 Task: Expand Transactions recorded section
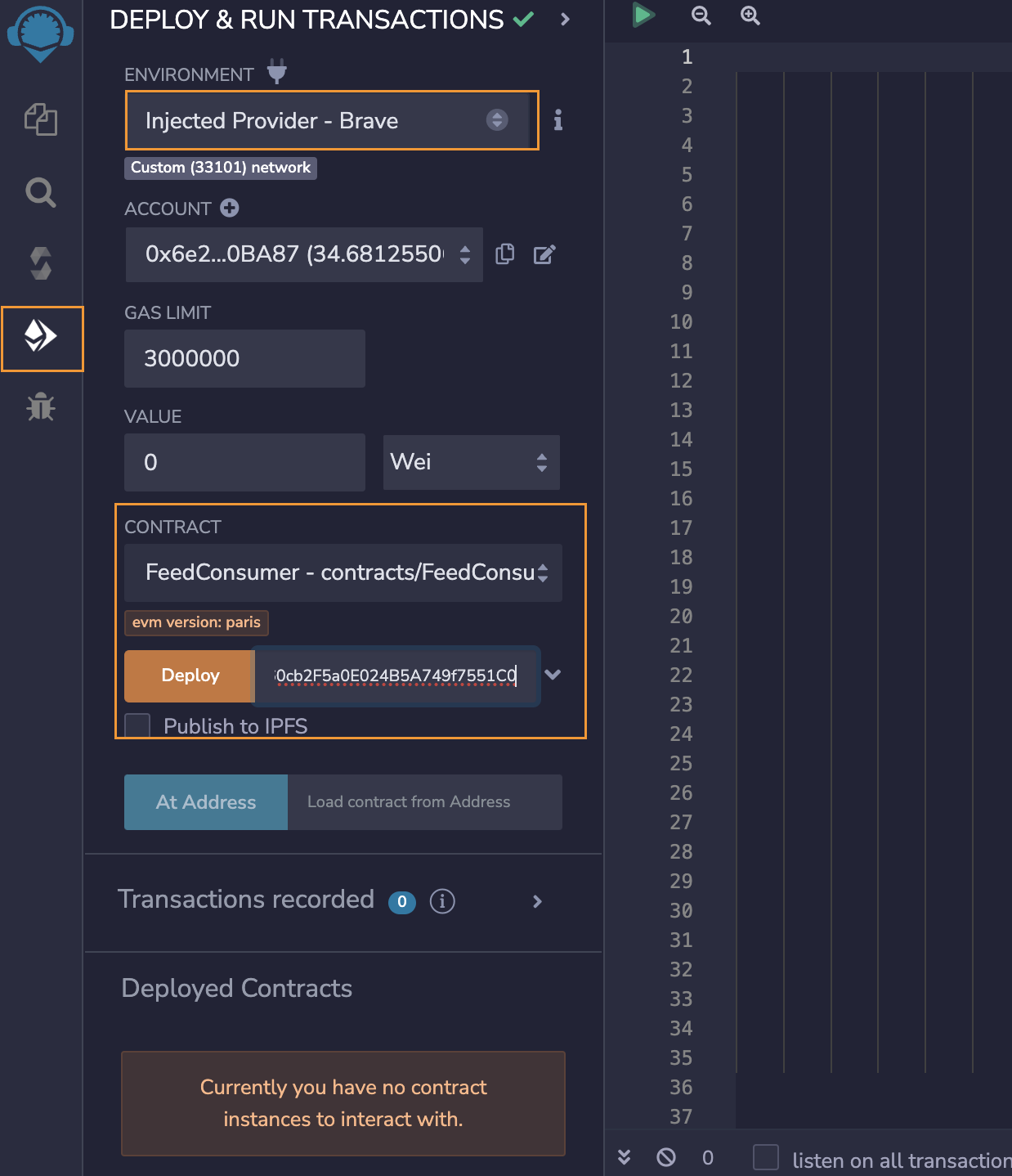coord(537,901)
